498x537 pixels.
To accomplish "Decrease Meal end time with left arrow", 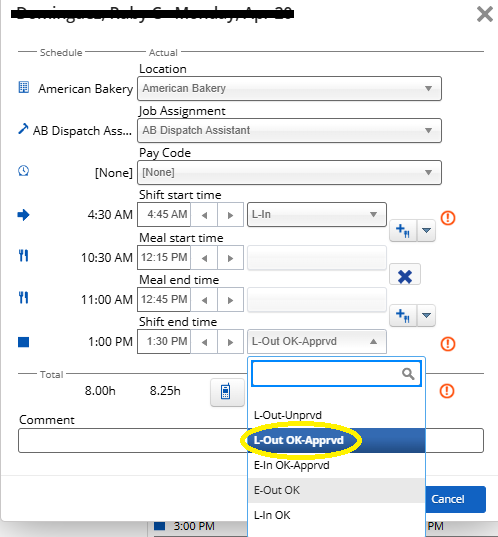I will [204, 300].
